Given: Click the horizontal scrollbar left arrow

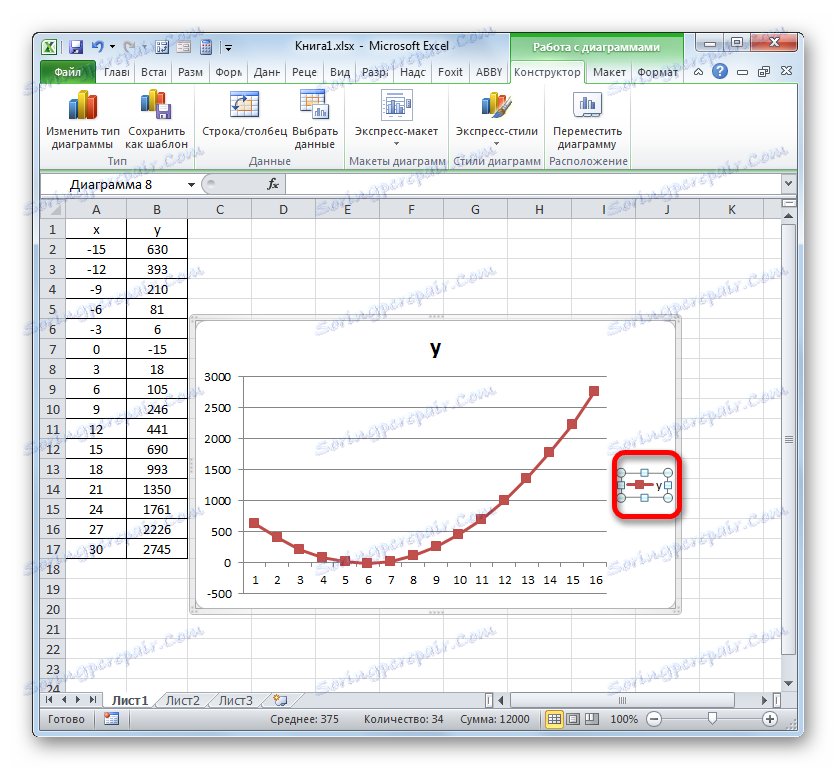Looking at the screenshot, I should click(501, 700).
